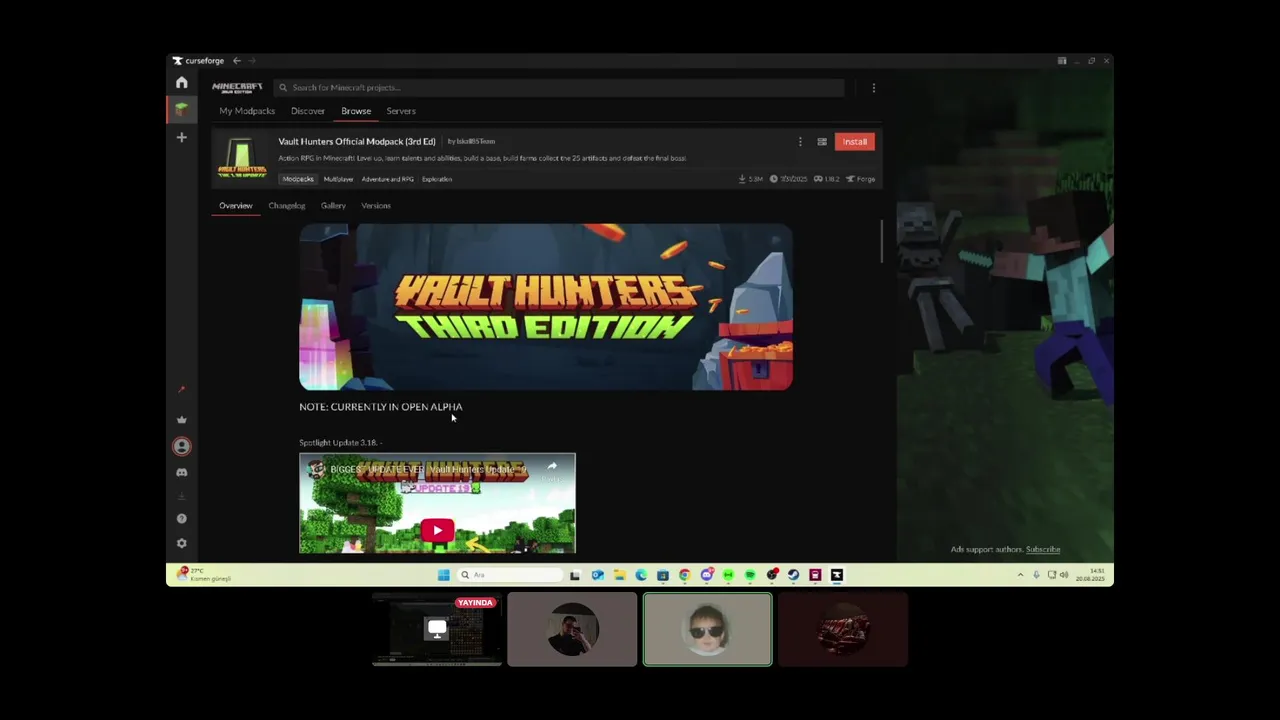This screenshot has width=1280, height=720.
Task: Click the YouTube channel avatar on video
Action: pos(315,469)
